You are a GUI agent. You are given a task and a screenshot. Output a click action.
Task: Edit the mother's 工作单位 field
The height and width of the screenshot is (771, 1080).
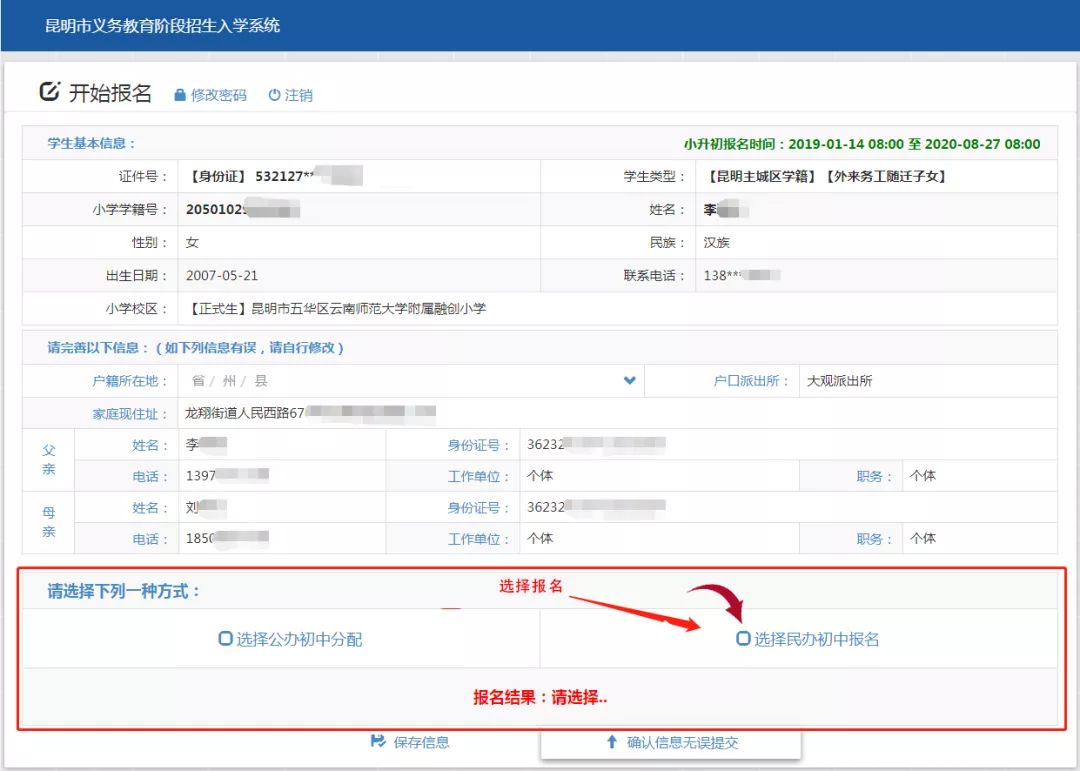[x=660, y=538]
